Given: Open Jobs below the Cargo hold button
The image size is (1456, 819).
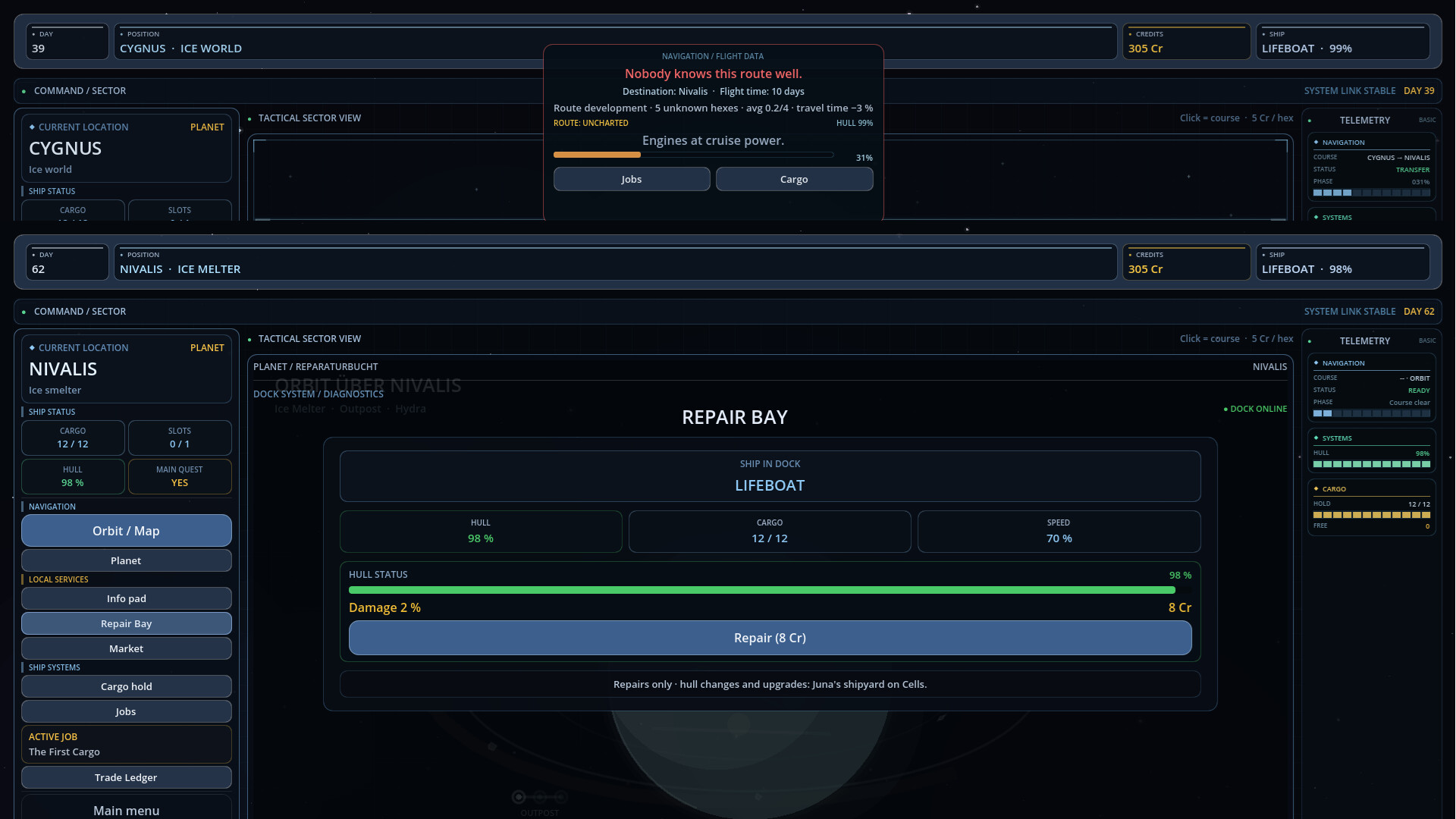Looking at the screenshot, I should pyautogui.click(x=127, y=711).
